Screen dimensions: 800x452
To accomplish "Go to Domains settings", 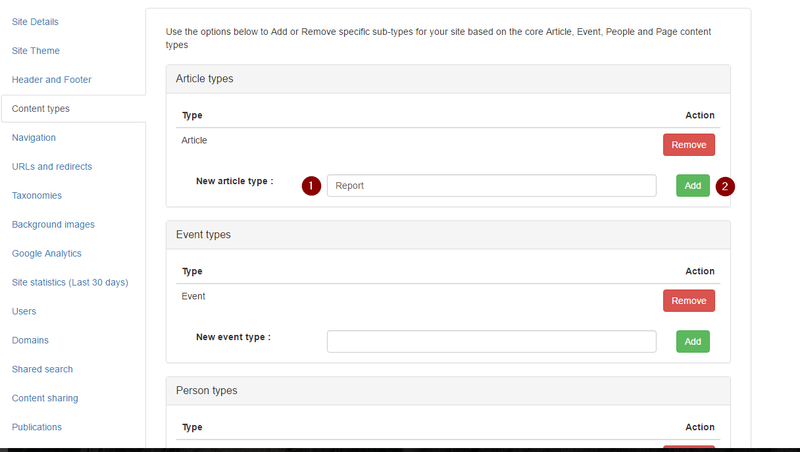I will click(30, 340).
